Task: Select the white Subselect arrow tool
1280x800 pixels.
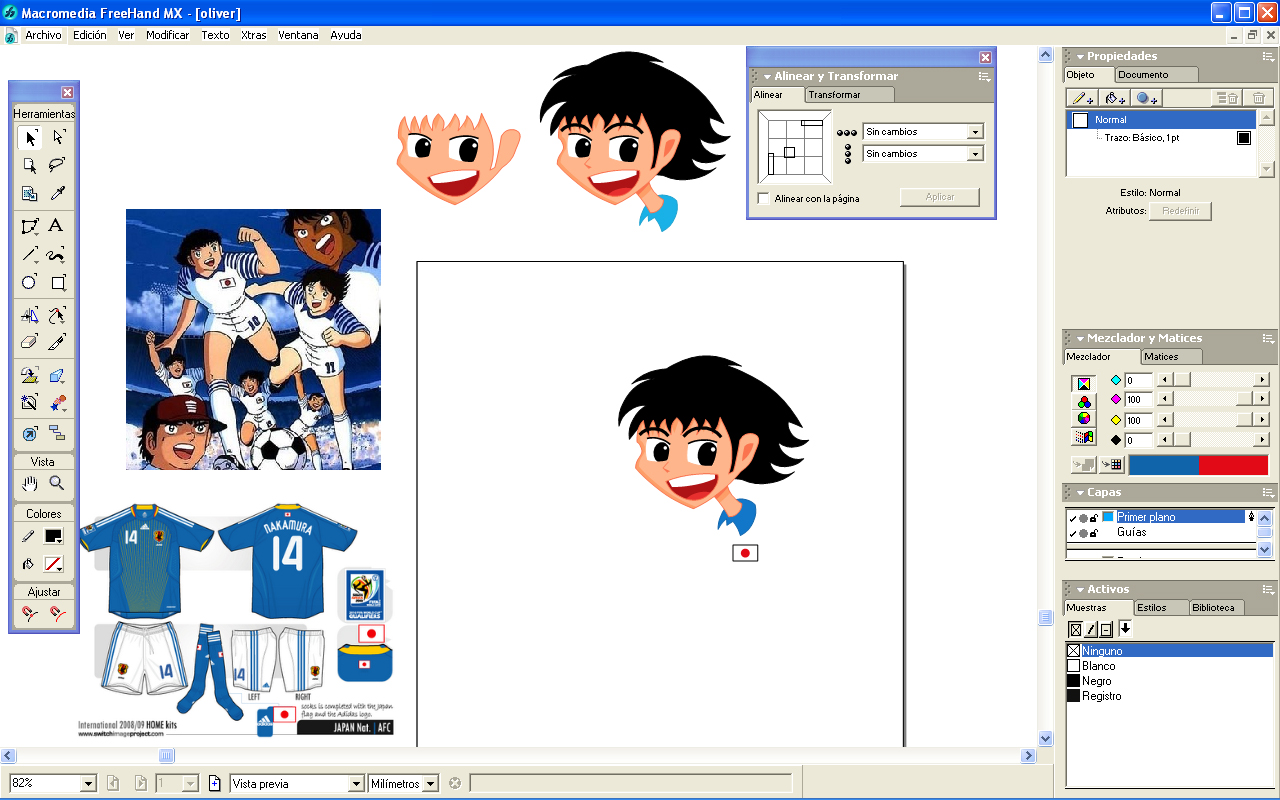Action: tap(57, 138)
